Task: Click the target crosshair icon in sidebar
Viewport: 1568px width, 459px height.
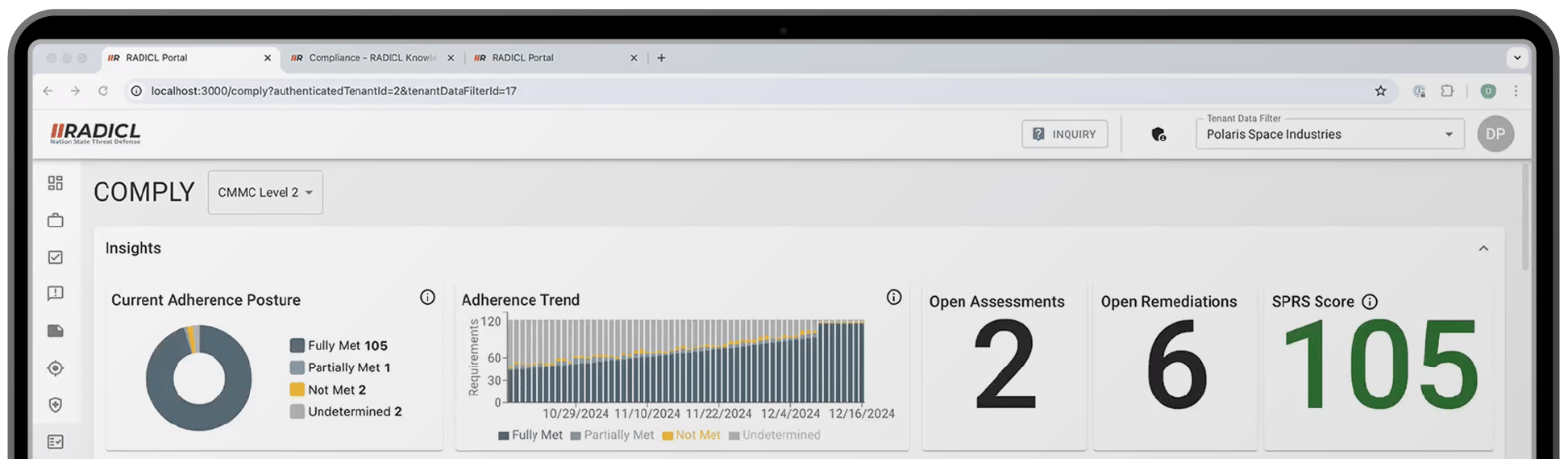Action: point(55,369)
